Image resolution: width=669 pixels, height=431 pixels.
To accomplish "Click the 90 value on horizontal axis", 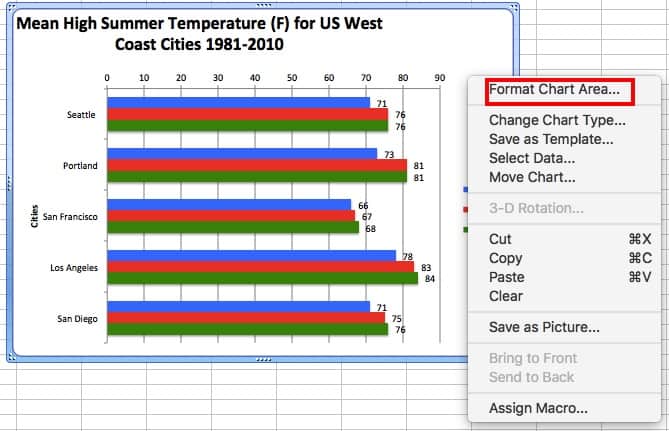I will pyautogui.click(x=439, y=77).
